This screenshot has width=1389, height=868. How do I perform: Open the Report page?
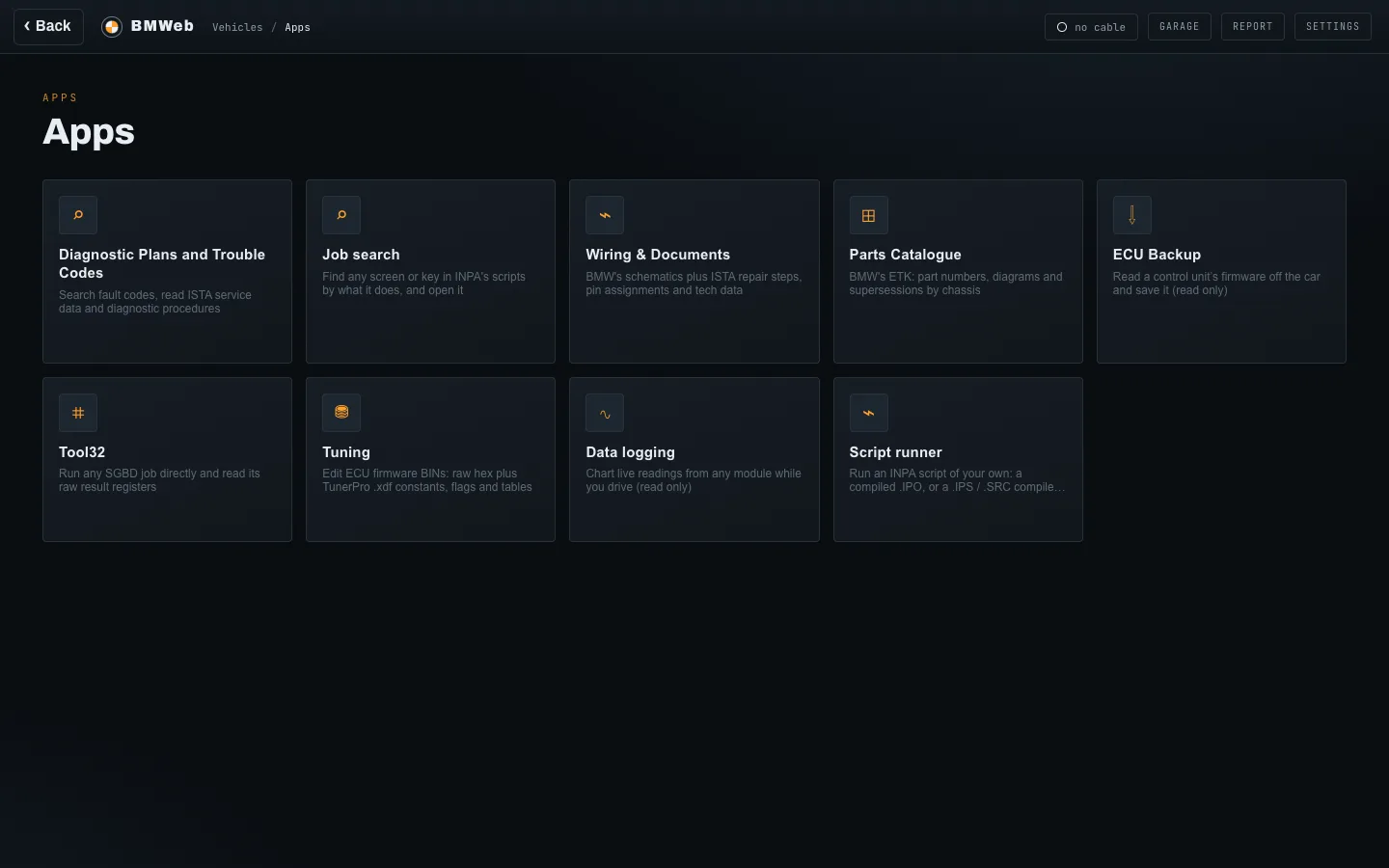click(1252, 27)
